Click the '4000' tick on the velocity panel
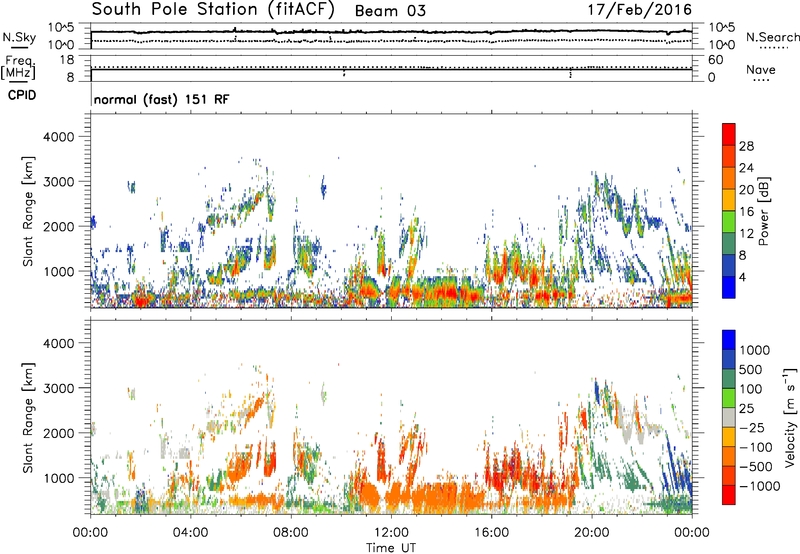Image resolution: width=800 pixels, height=554 pixels. tap(58, 343)
